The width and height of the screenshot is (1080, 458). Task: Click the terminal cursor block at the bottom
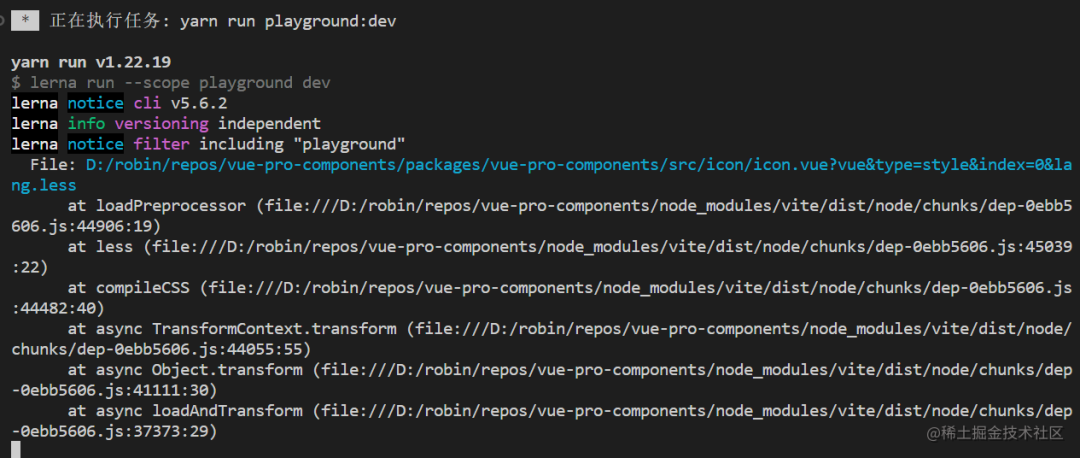coord(16,450)
